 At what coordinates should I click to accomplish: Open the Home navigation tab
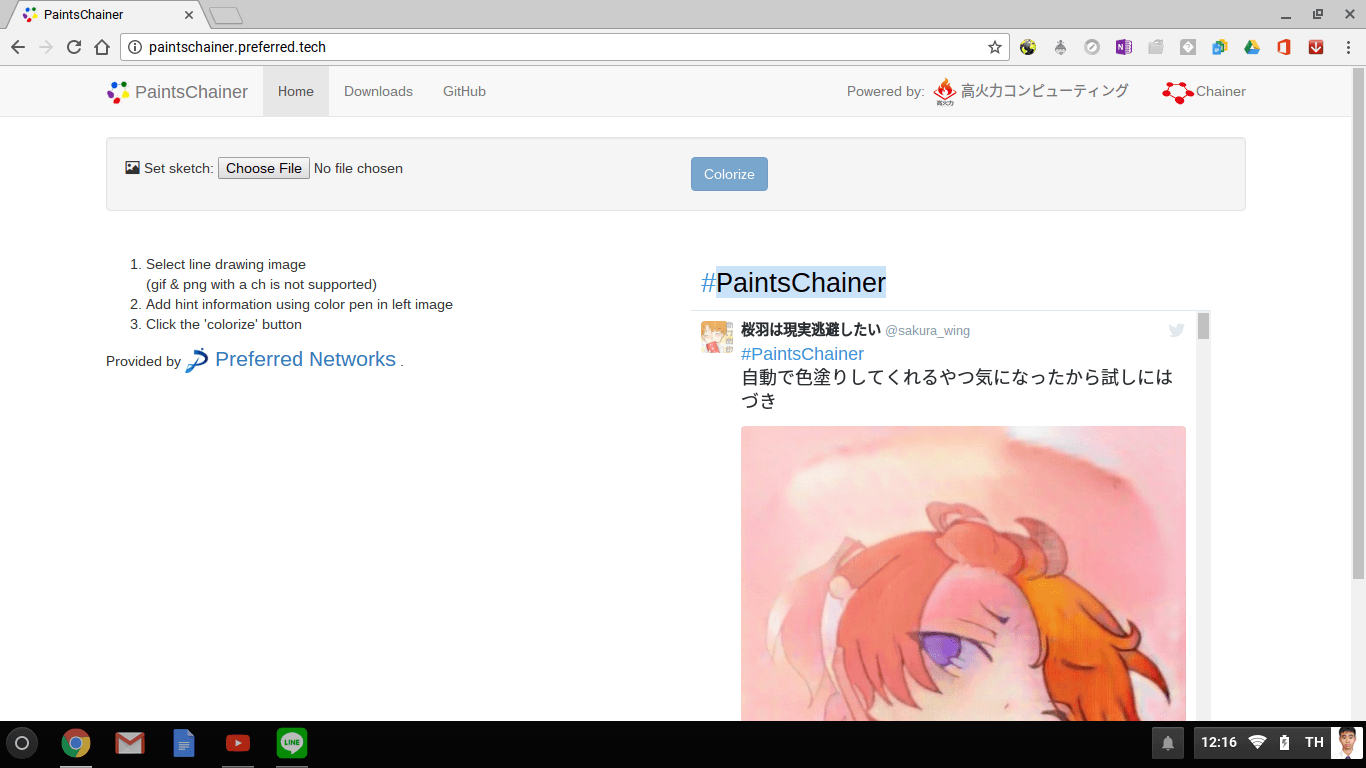(296, 91)
